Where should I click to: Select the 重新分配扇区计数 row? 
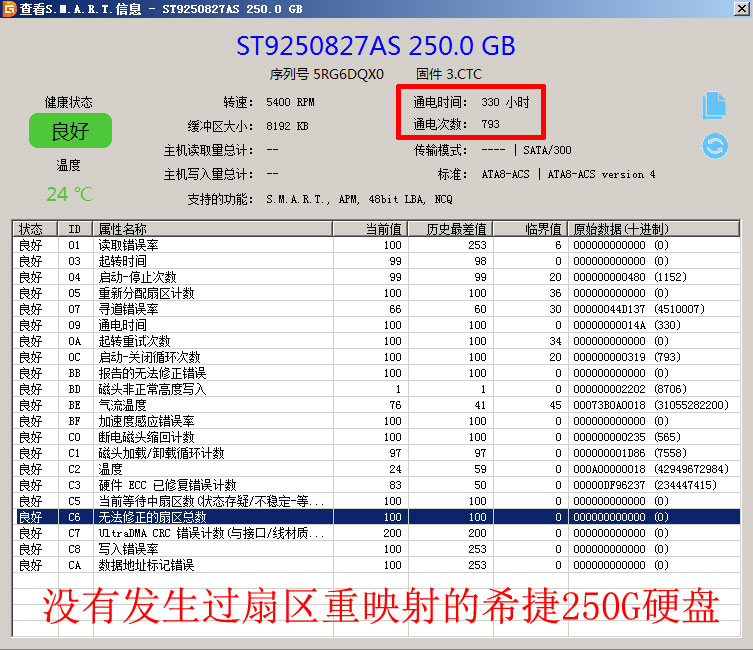(x=376, y=293)
